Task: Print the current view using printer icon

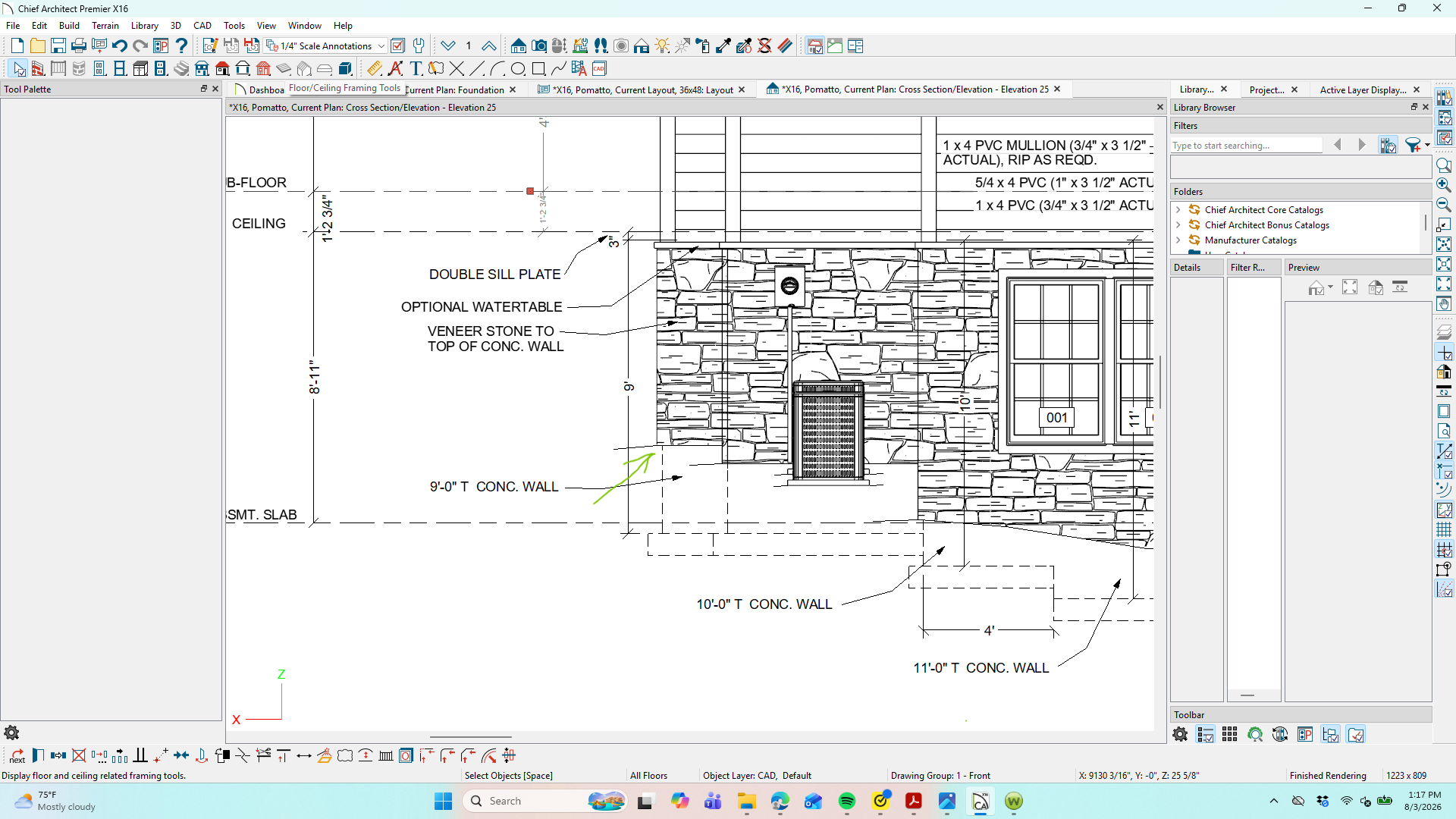Action: tap(79, 46)
